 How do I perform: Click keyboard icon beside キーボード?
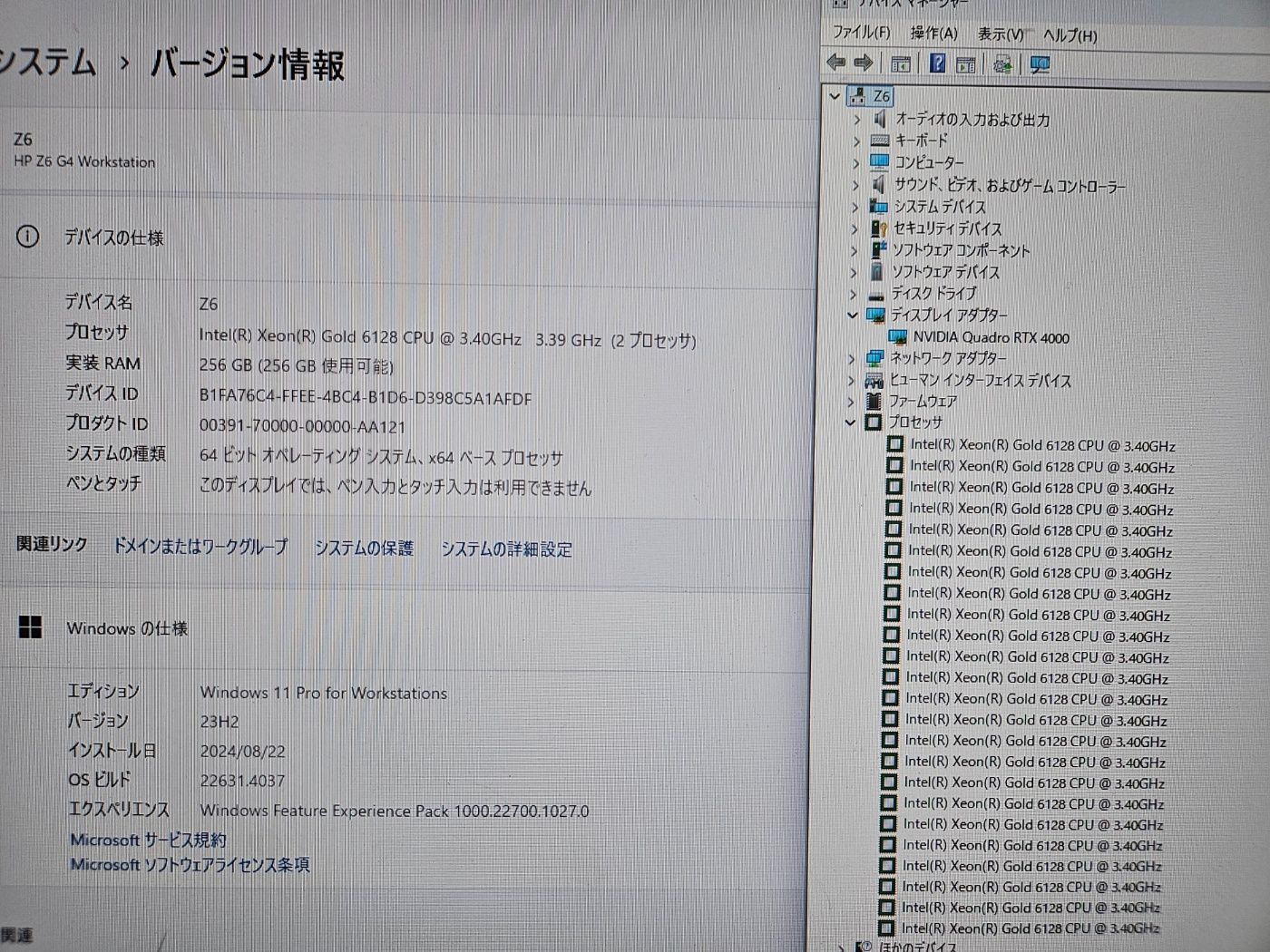point(879,140)
